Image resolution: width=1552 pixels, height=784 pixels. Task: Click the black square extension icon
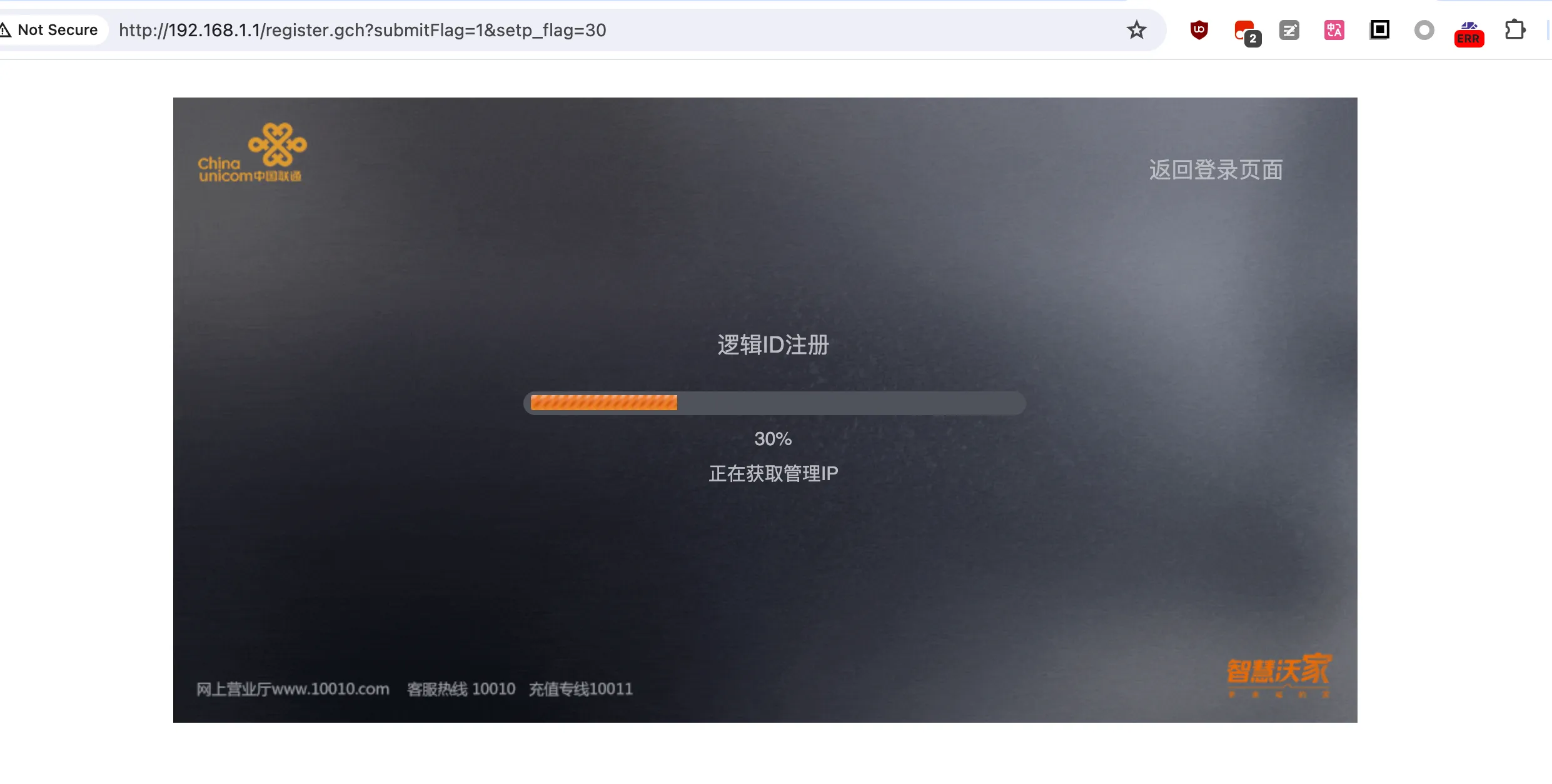tap(1379, 30)
